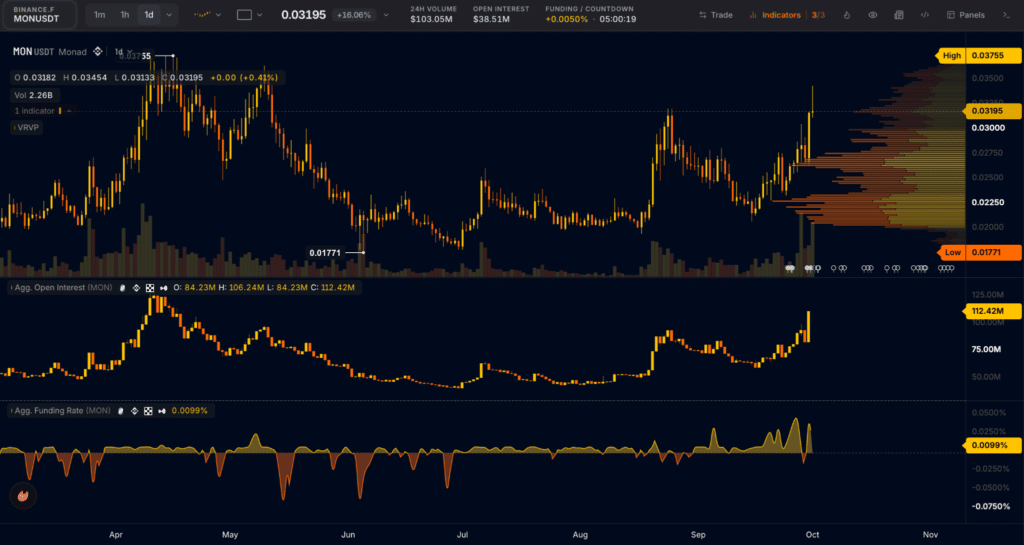Click the 0.03000 price axis label
The image size is (1024, 545).
coord(987,127)
